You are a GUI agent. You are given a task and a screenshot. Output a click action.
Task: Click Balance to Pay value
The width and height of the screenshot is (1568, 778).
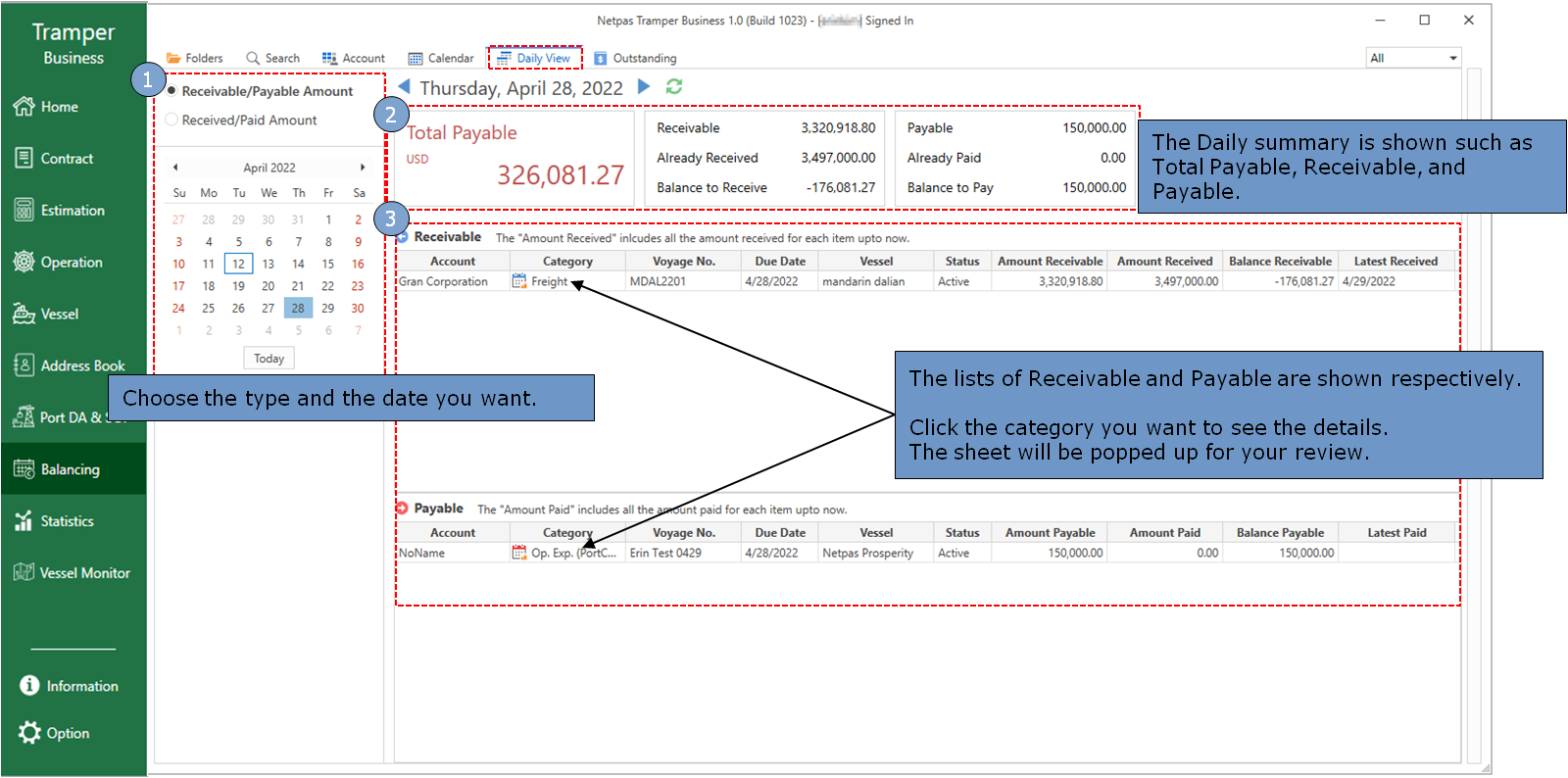[1095, 187]
